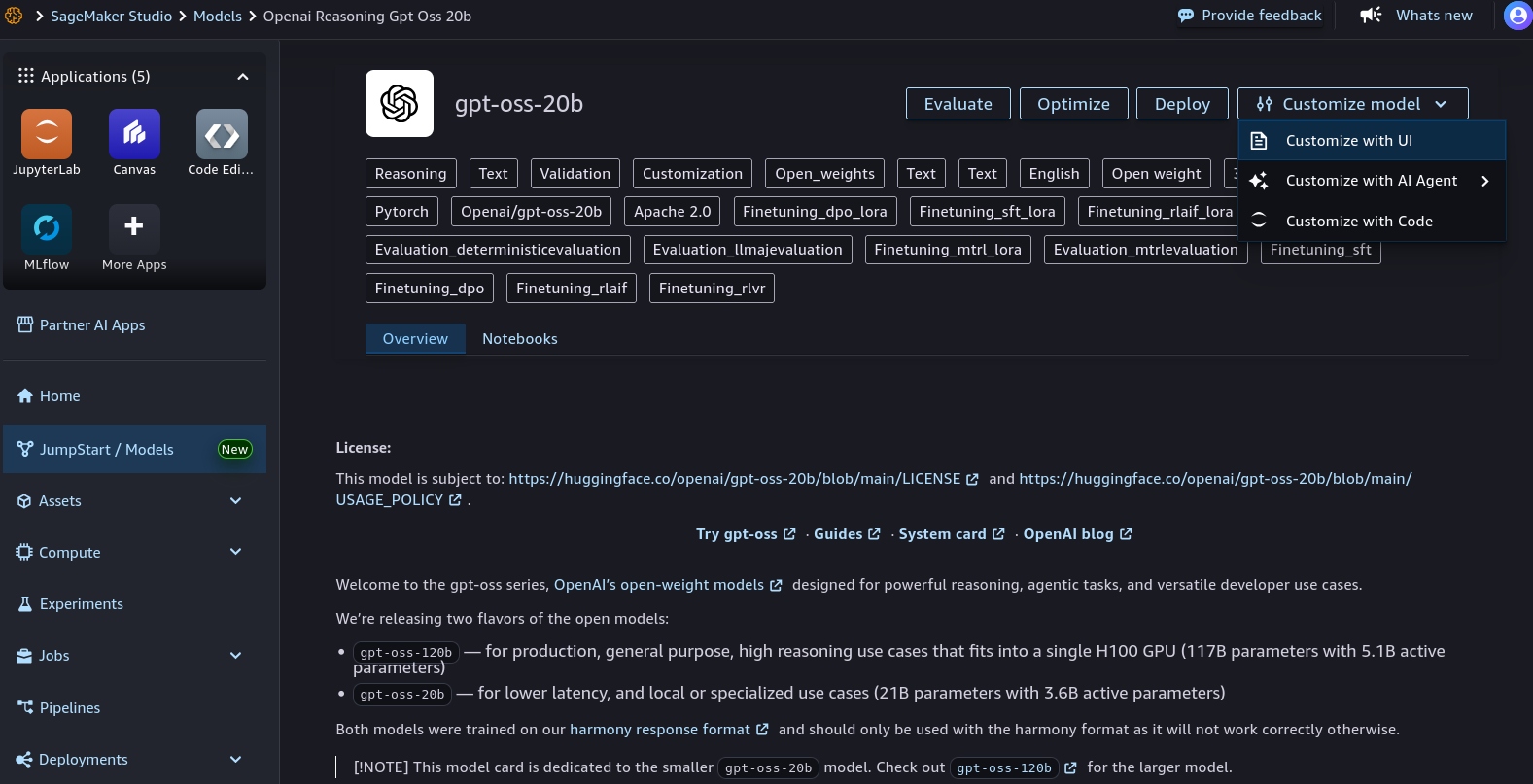Click the SageMaker Studio breadcrumb link
The height and width of the screenshot is (784, 1533).
coord(111,16)
